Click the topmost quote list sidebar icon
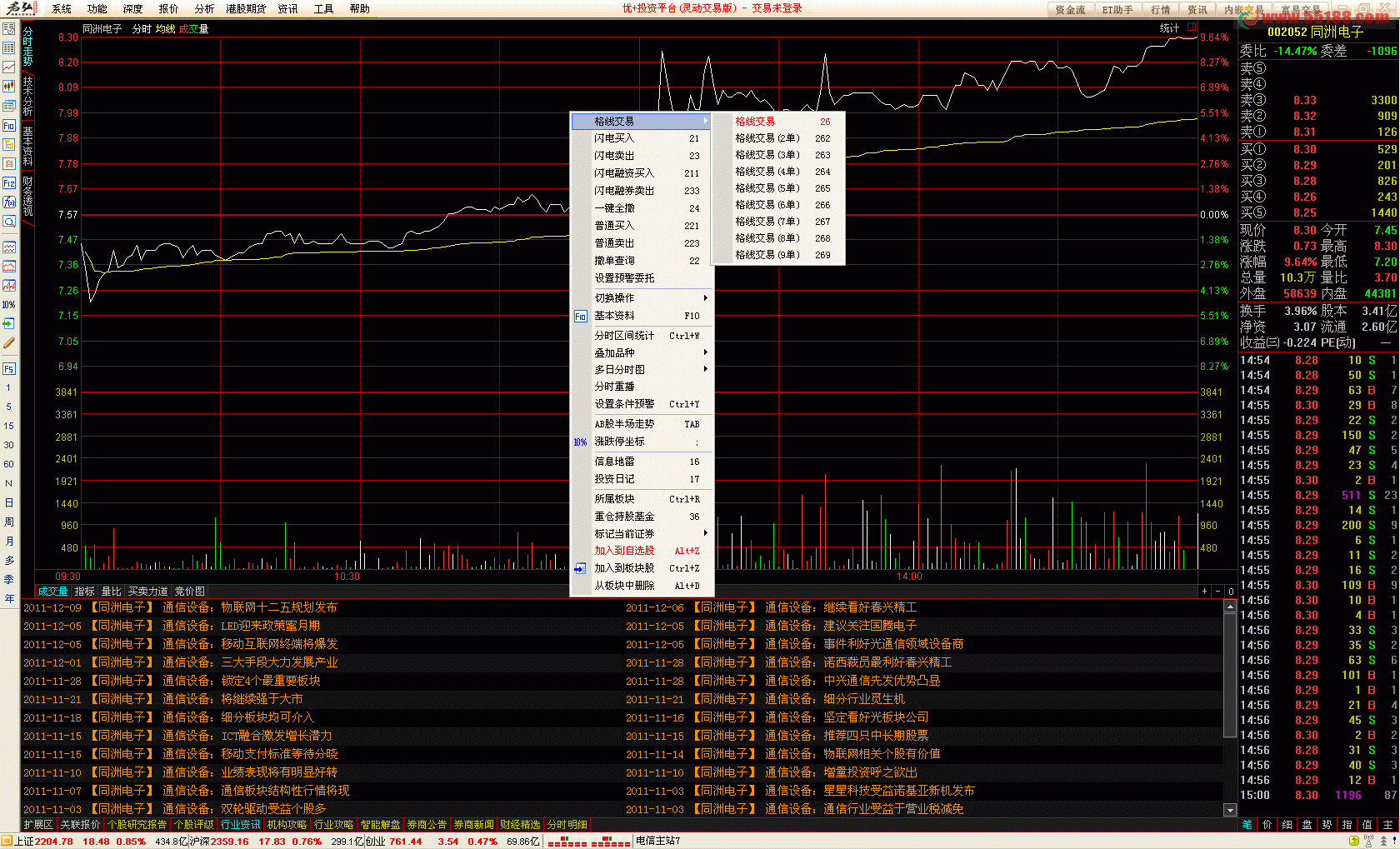Screen dimensions: 1400x849 tap(9, 28)
